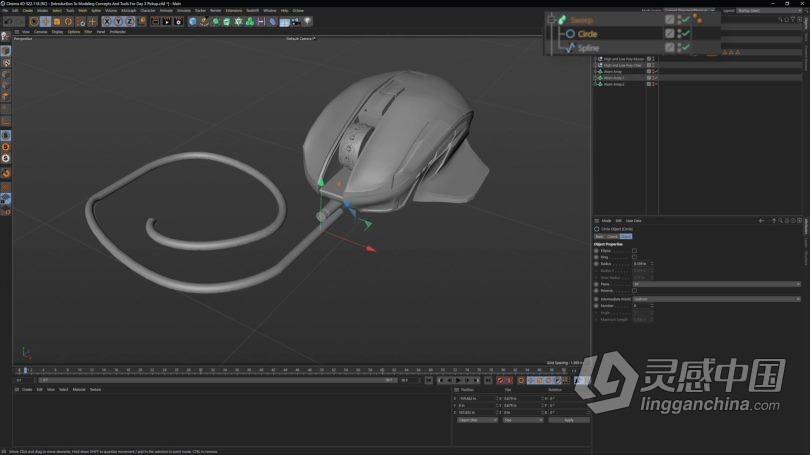Toggle the X axis lock
Image resolution: width=810 pixels, height=455 pixels.
107,22
